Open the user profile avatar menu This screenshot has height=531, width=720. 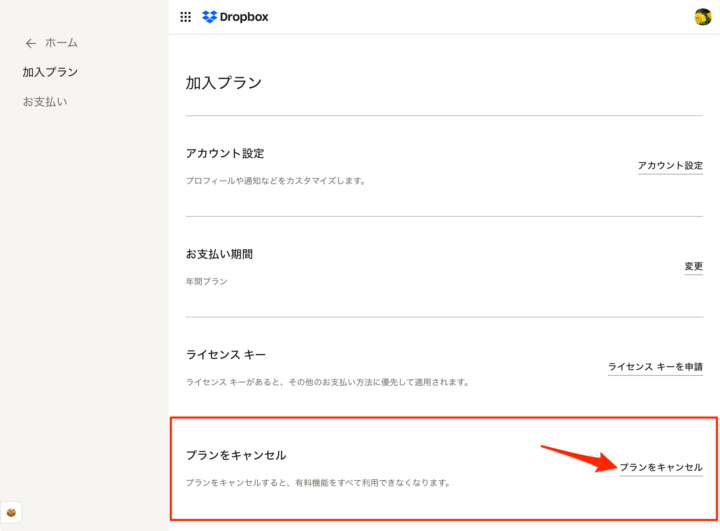coord(702,17)
